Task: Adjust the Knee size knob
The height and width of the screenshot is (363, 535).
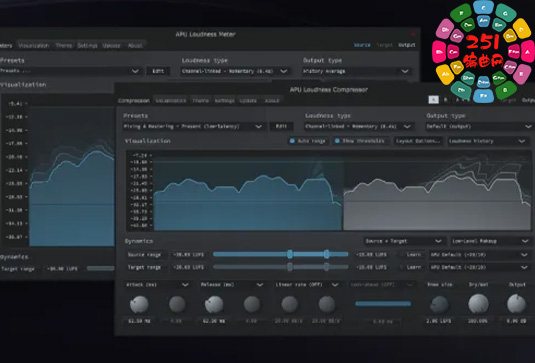Action: pos(439,304)
